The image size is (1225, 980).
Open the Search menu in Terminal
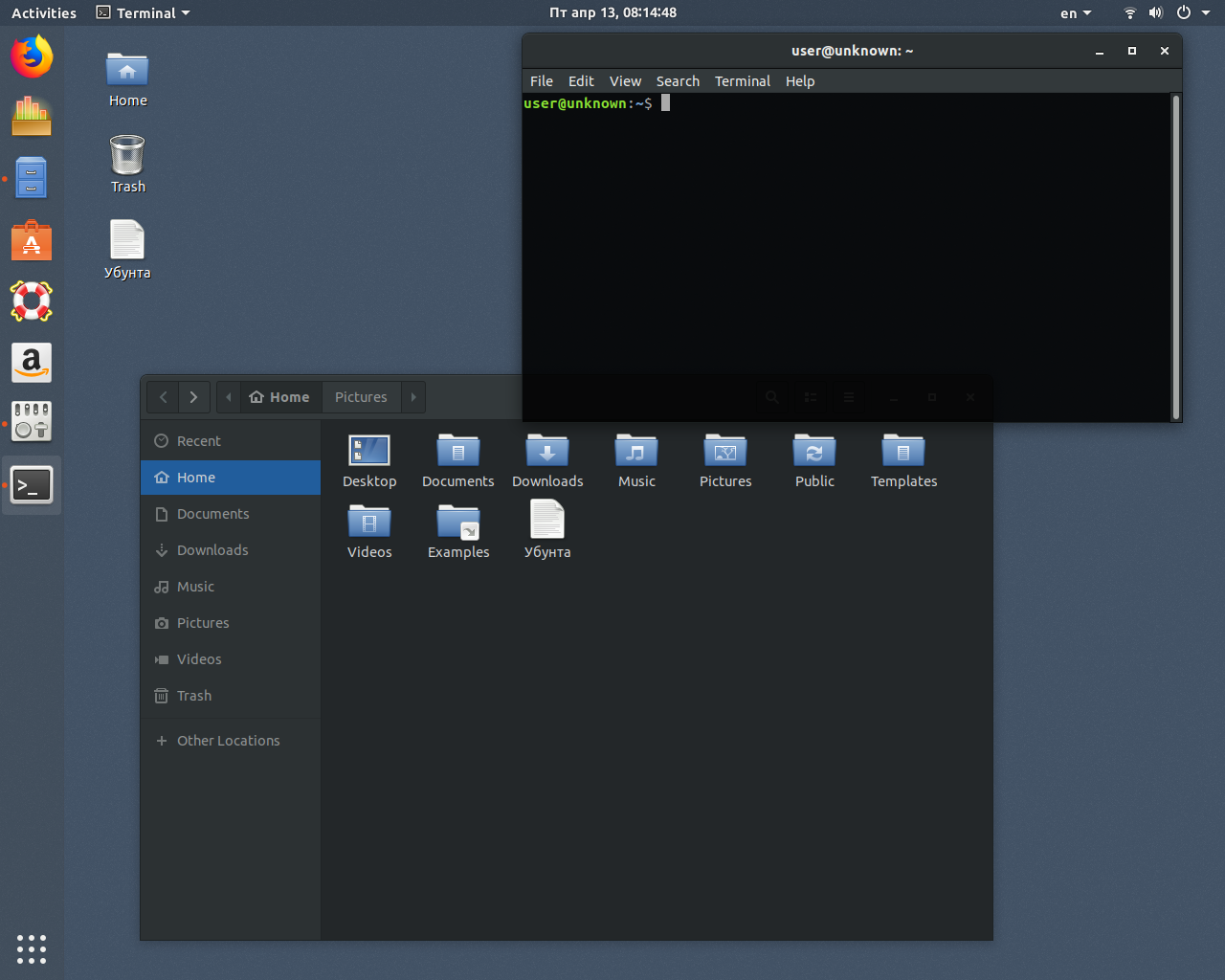tap(678, 81)
